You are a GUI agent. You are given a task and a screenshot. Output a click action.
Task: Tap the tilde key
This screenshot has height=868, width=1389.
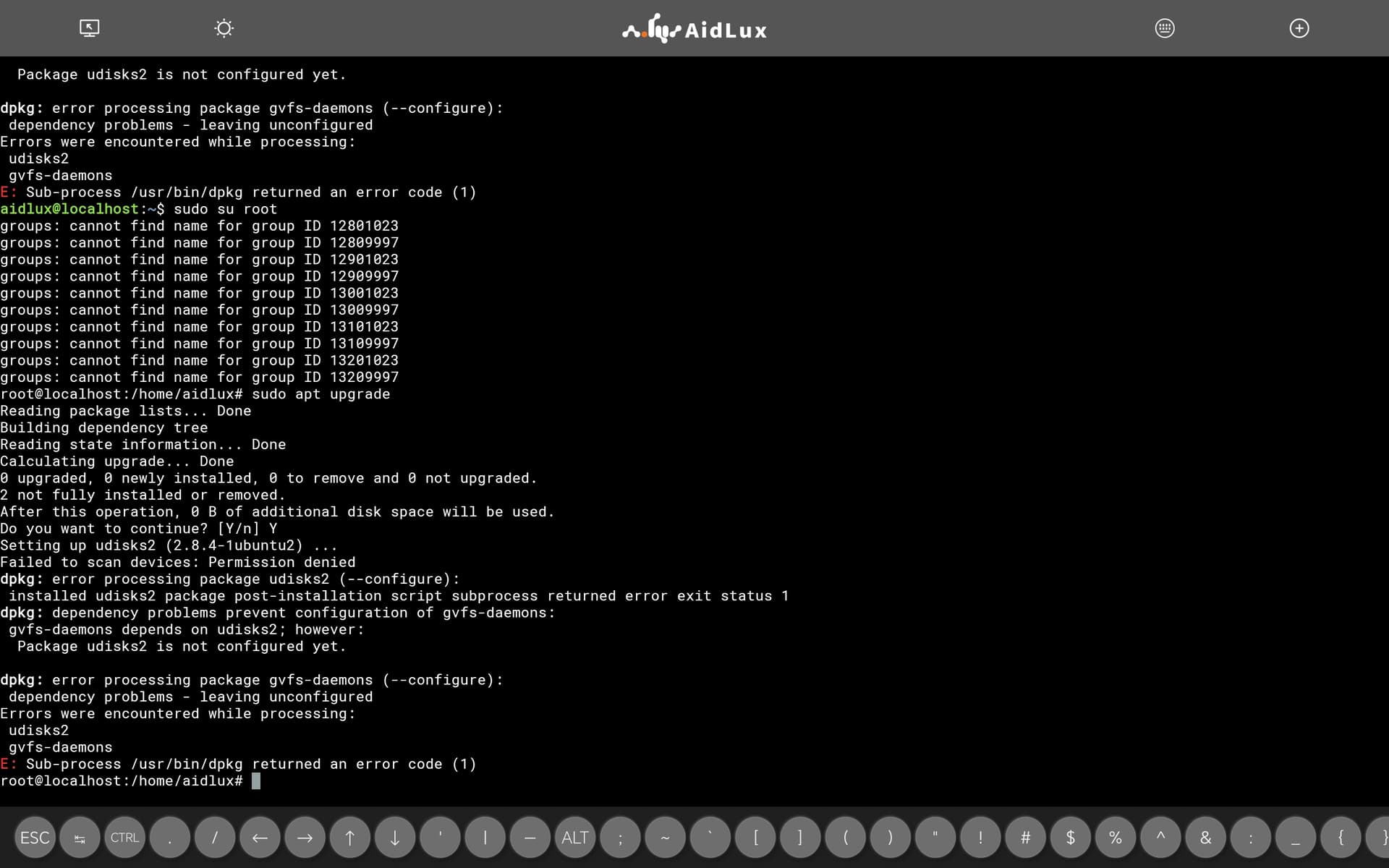[x=665, y=838]
